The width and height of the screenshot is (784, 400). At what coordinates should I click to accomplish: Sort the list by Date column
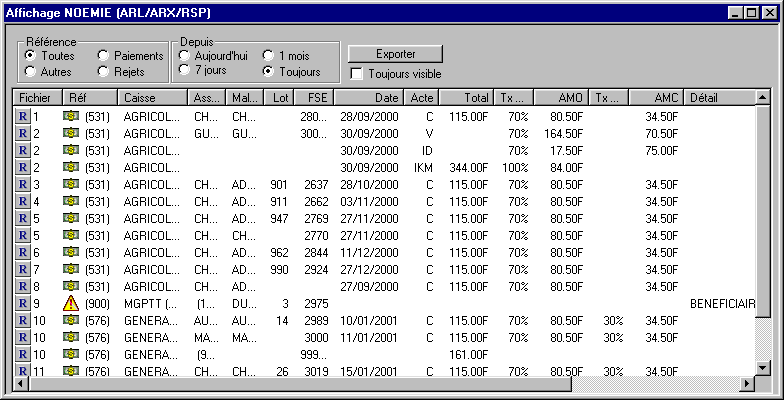point(369,97)
